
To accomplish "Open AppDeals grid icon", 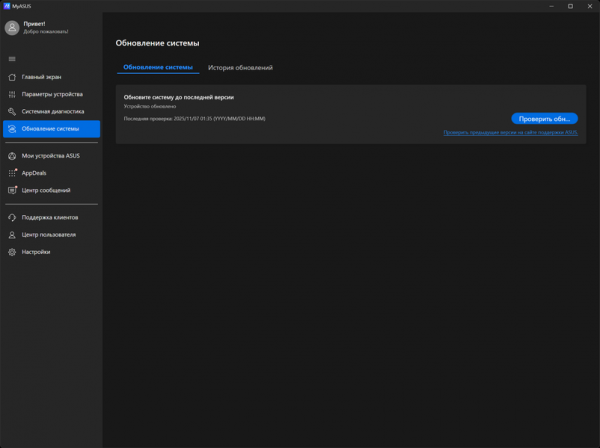I will click(x=12, y=173).
